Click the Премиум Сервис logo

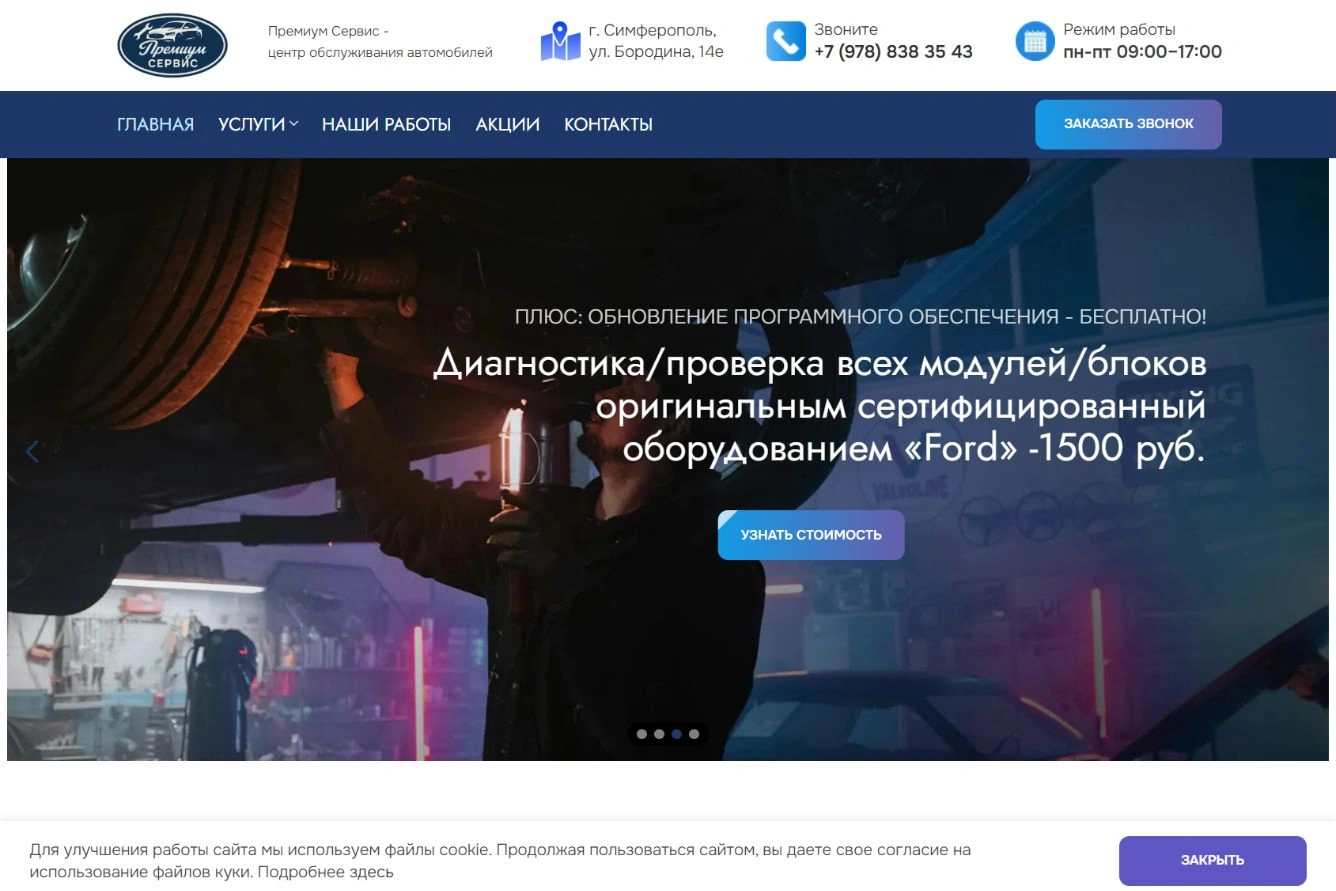pos(172,45)
